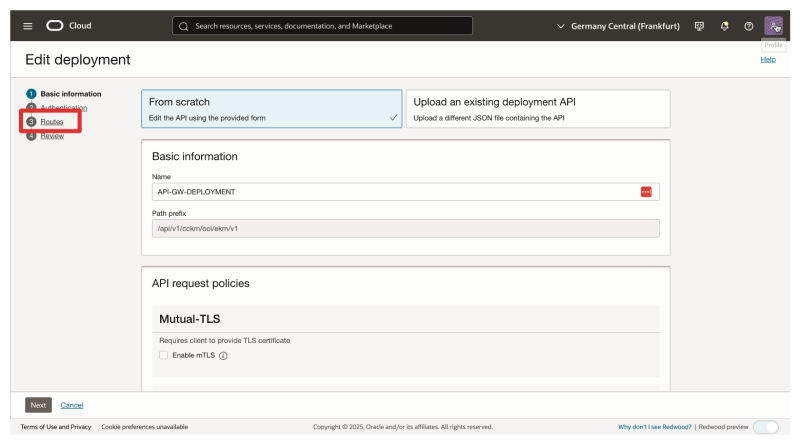Click the Cancel link
This screenshot has height=445, width=800.
72,405
